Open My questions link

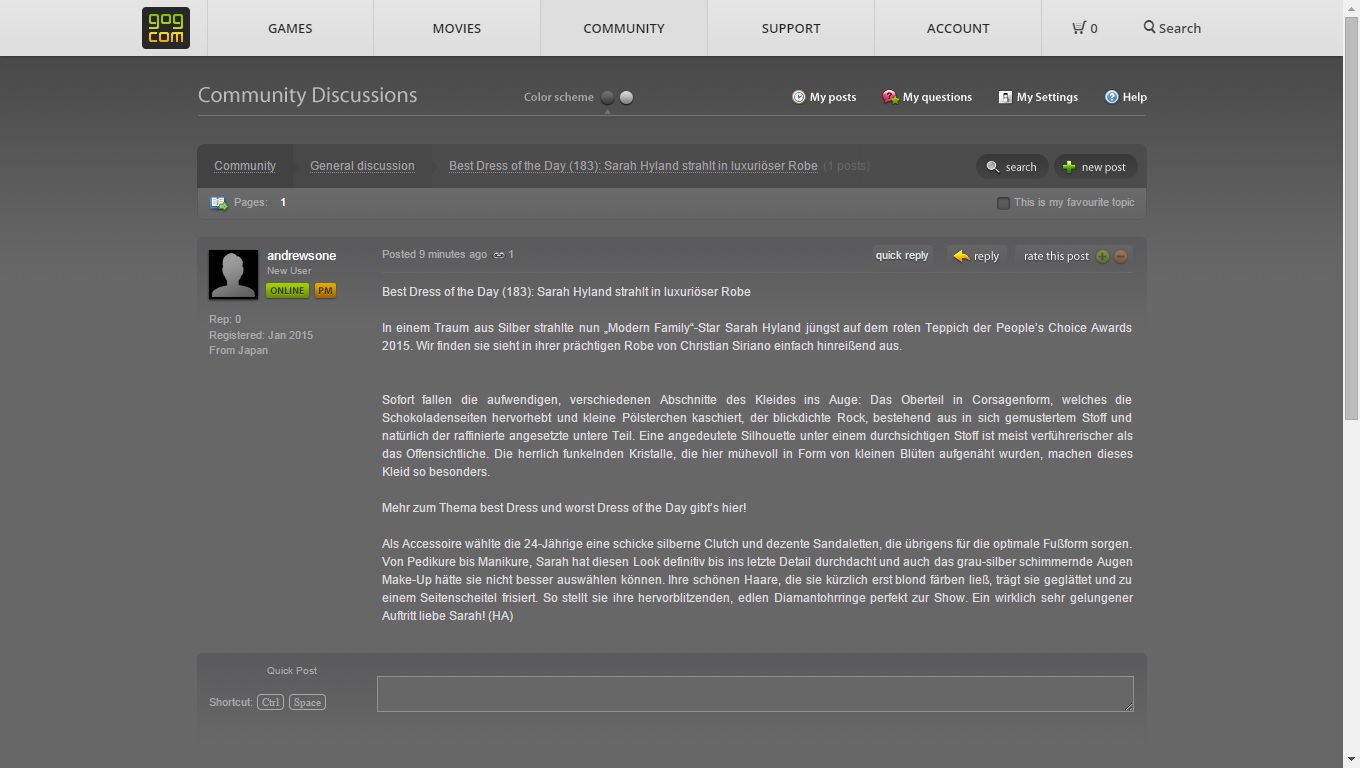tap(927, 97)
